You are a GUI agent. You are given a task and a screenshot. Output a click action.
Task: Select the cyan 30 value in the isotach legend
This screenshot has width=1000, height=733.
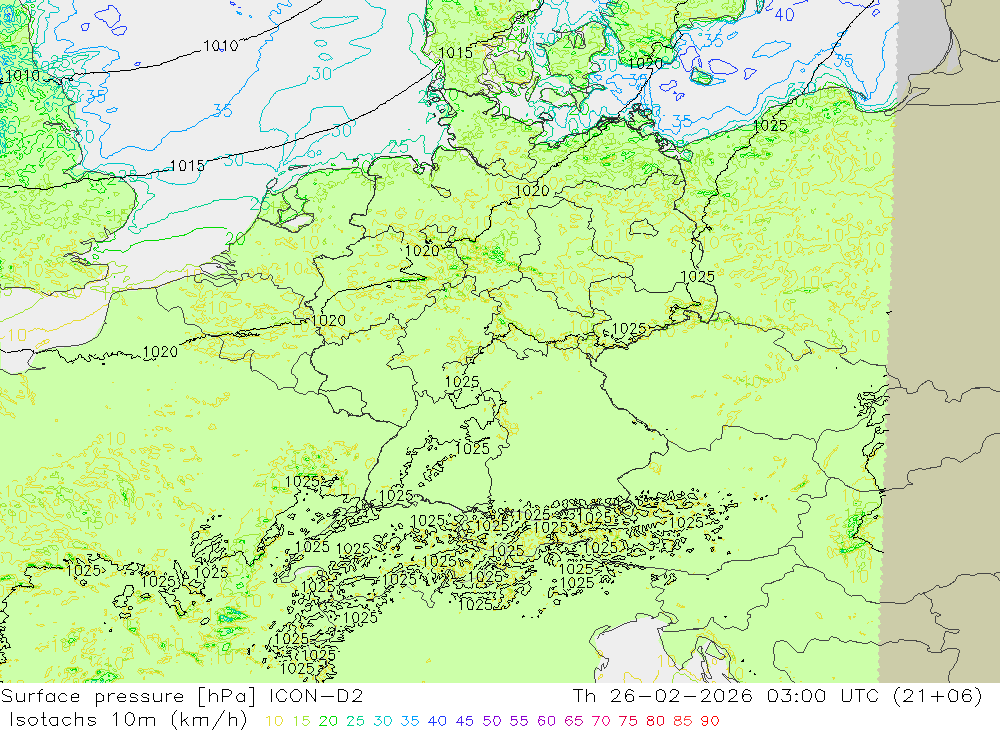pyautogui.click(x=383, y=721)
